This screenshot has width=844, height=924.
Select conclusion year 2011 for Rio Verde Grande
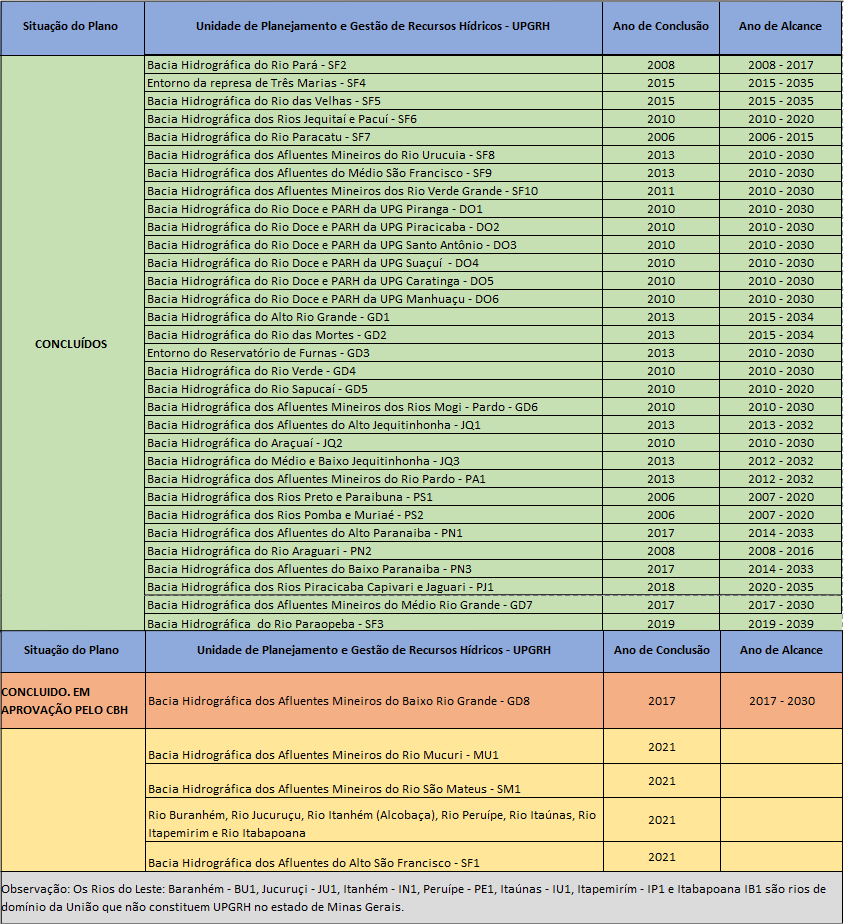click(660, 191)
